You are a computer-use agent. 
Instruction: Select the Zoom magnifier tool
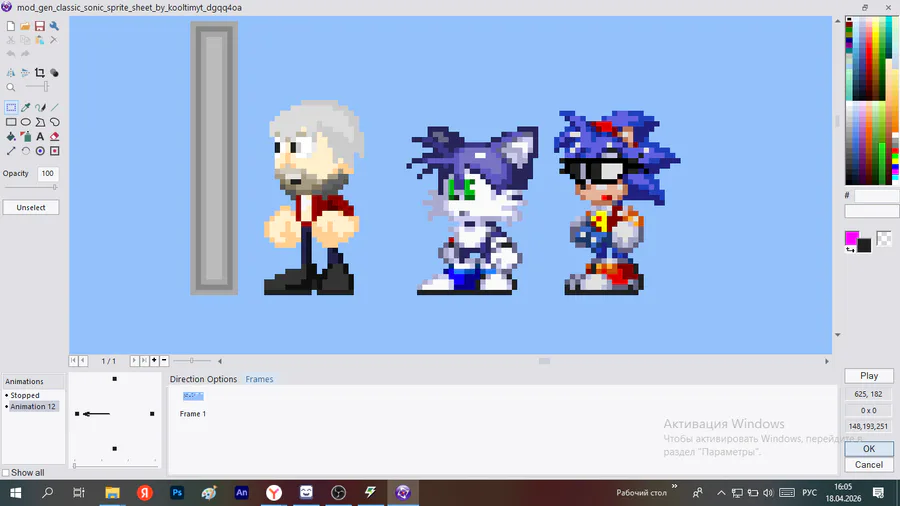click(11, 87)
